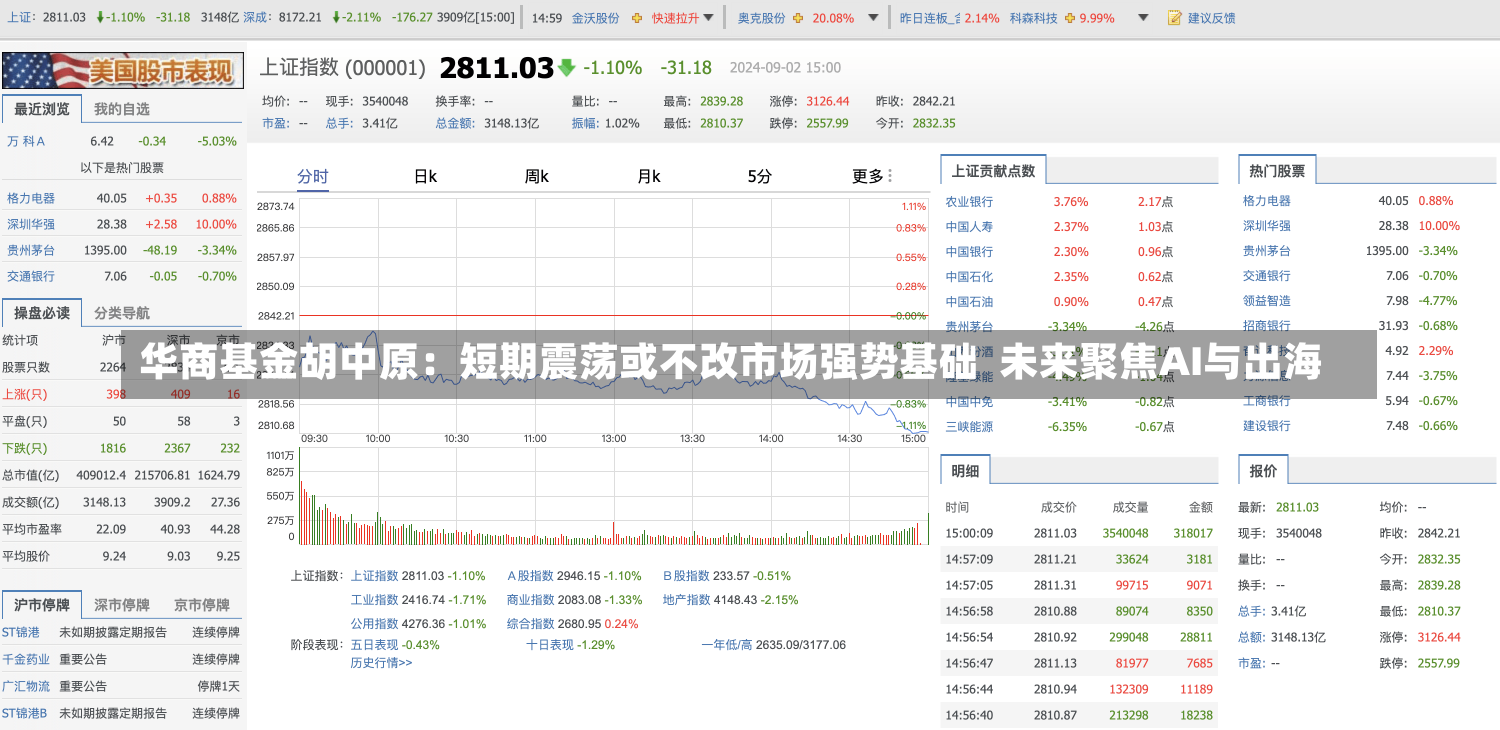
Task: Click the 公用指数 link below chart
Action: [x=374, y=623]
